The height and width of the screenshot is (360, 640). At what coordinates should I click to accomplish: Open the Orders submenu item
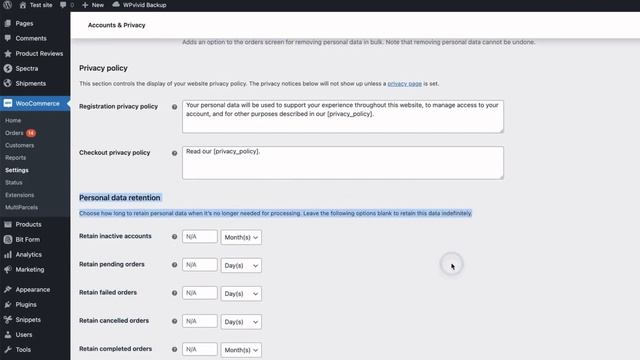click(14, 133)
